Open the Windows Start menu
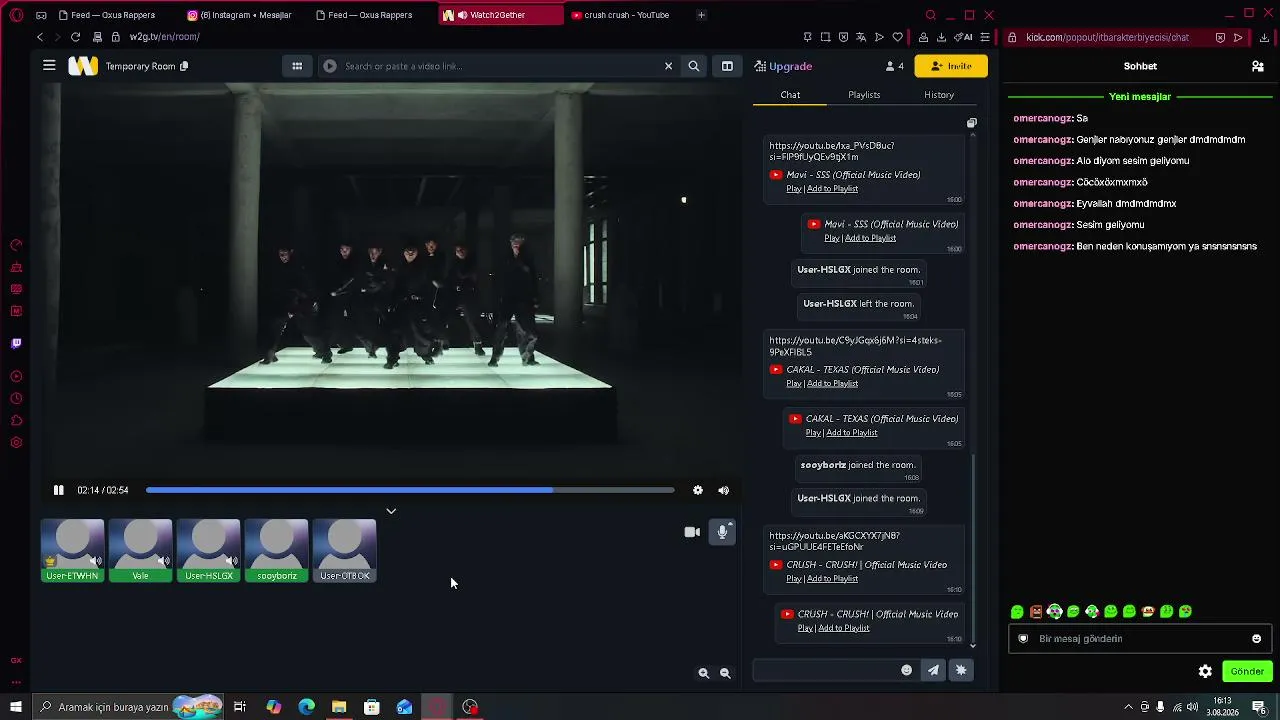 click(16, 707)
